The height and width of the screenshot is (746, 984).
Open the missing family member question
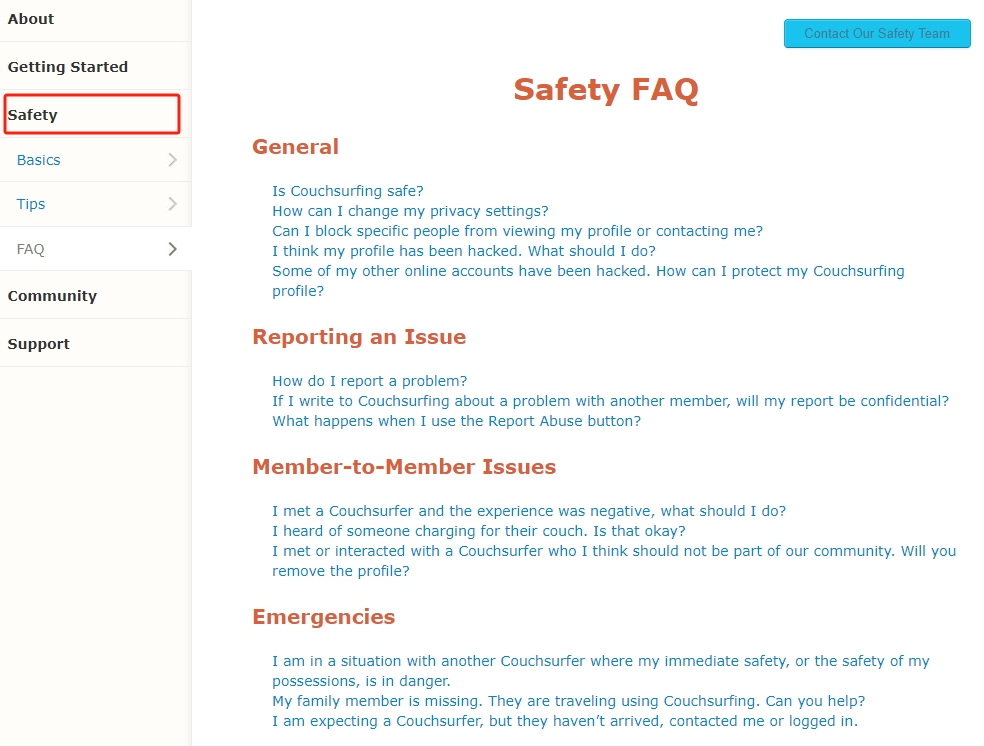[568, 701]
